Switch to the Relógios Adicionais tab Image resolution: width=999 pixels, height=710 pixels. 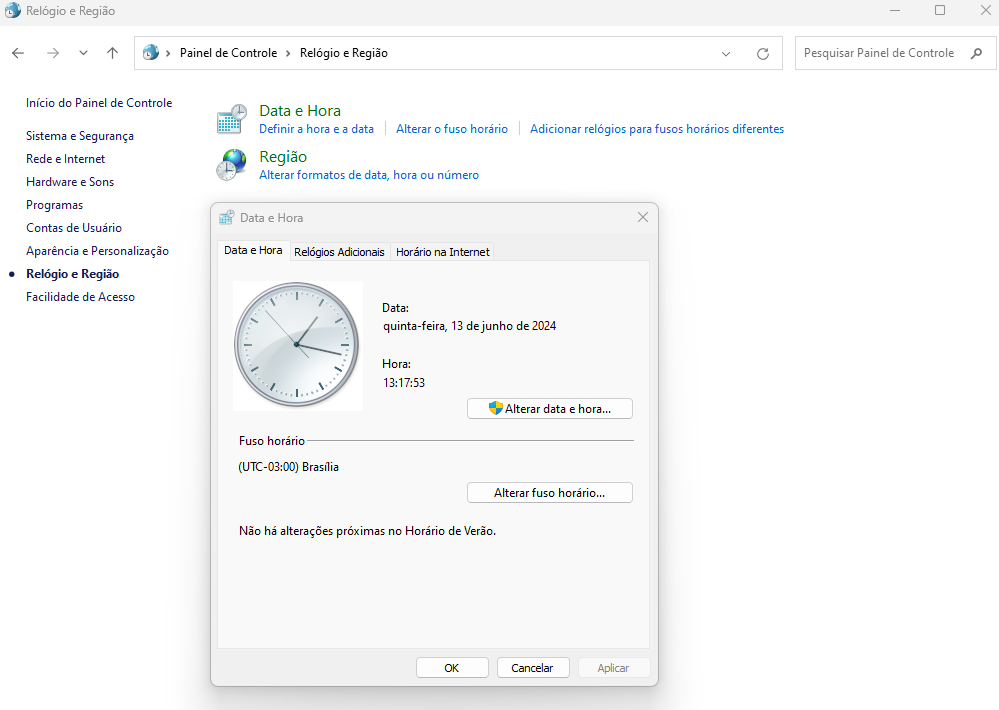pyautogui.click(x=339, y=252)
